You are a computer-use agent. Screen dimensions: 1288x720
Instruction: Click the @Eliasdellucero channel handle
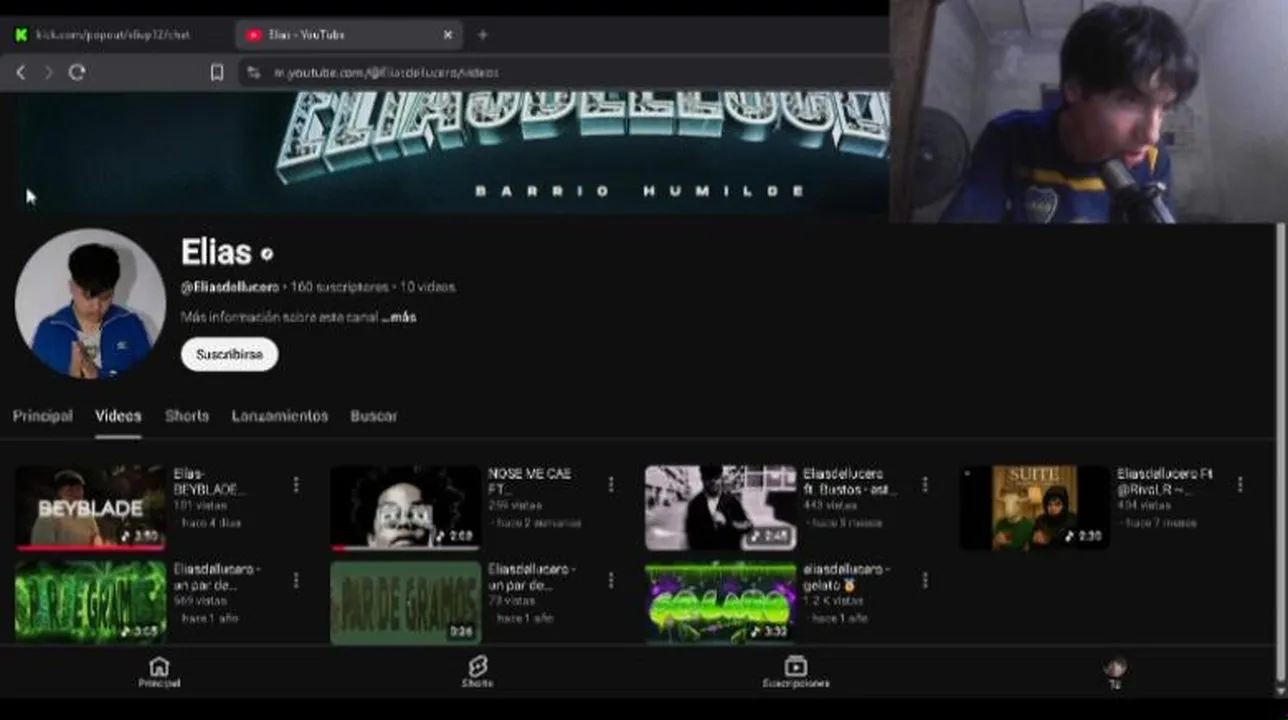[230, 287]
